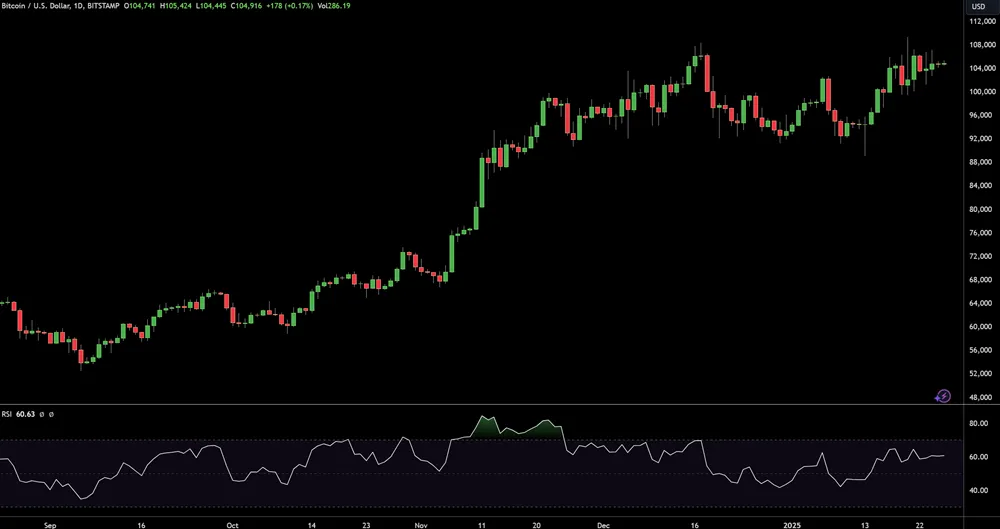Click the +178 (+0.17%) change value
1000x529 pixels.
point(290,5)
